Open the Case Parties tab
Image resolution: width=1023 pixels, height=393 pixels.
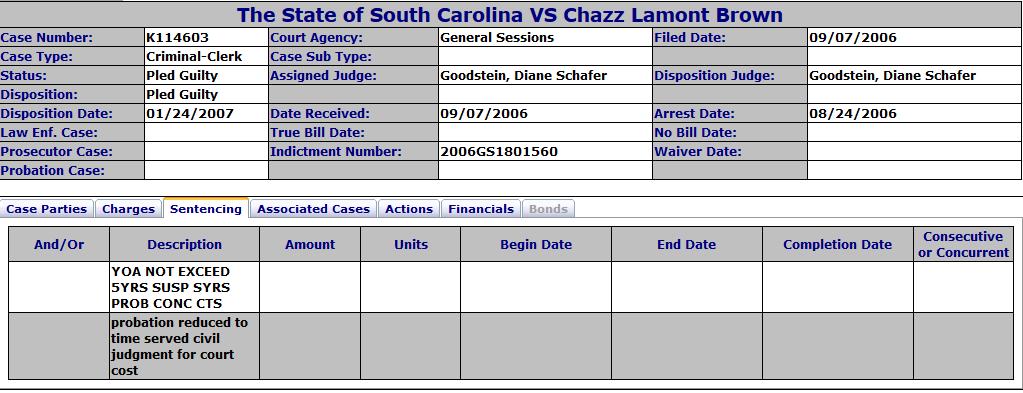tap(47, 209)
